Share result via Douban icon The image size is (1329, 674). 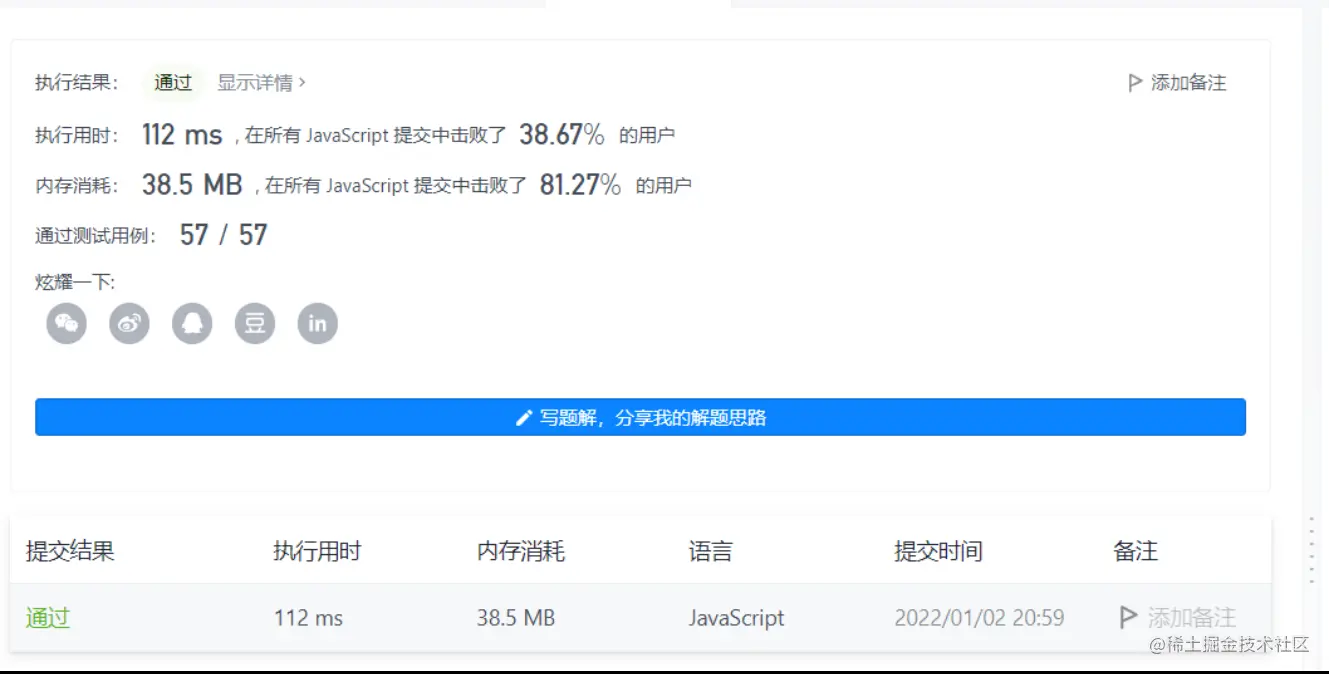click(x=255, y=324)
